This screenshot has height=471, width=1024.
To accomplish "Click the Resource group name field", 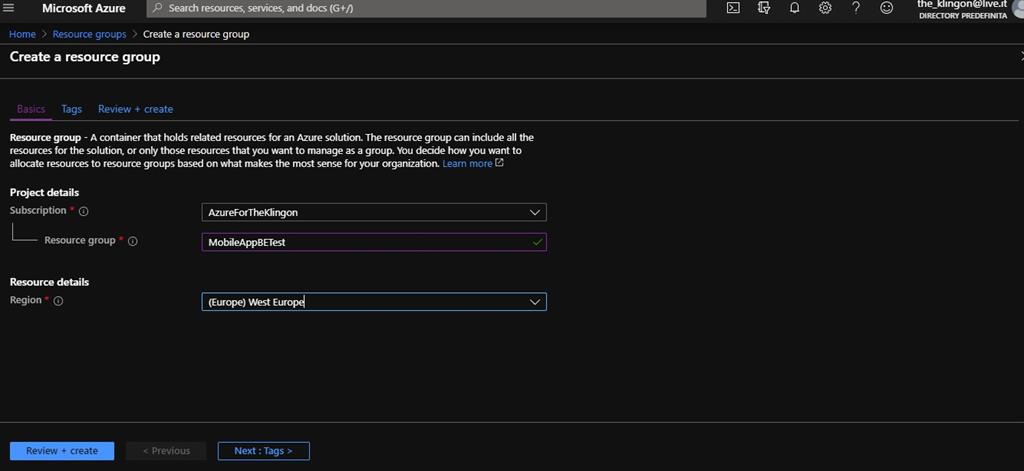I will pos(374,242).
